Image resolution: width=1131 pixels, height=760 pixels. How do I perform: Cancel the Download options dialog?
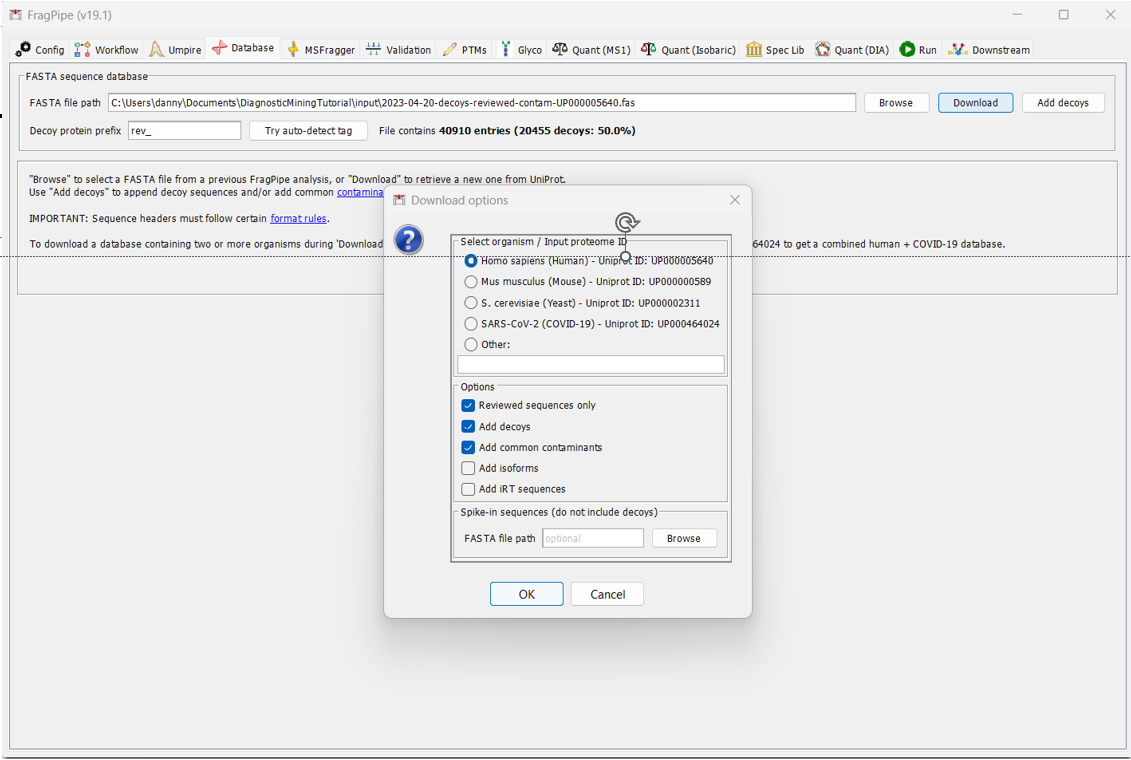click(x=607, y=594)
